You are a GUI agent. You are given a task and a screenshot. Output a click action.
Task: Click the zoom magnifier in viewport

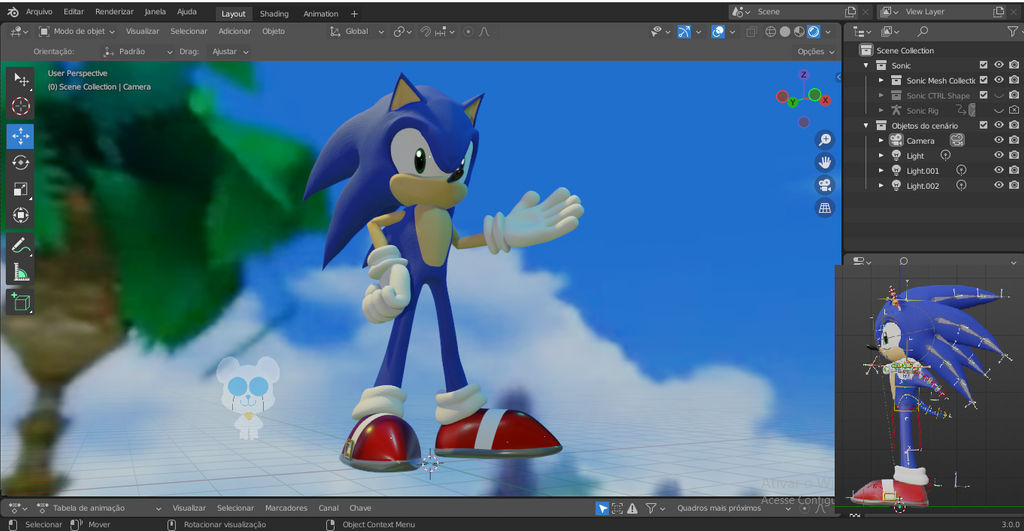point(825,140)
